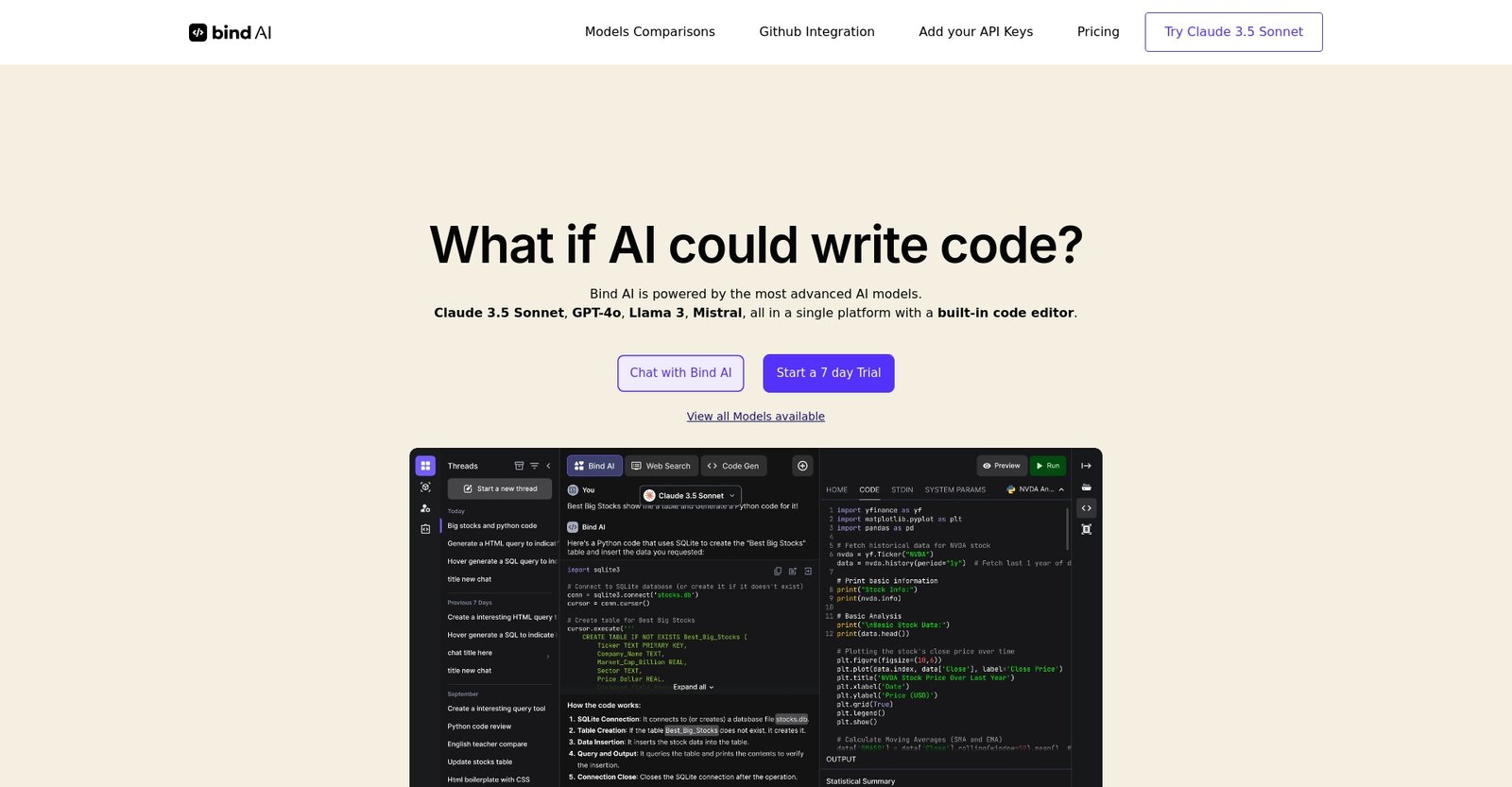
Task: Switch to the Bind AI tab
Action: pos(594,466)
